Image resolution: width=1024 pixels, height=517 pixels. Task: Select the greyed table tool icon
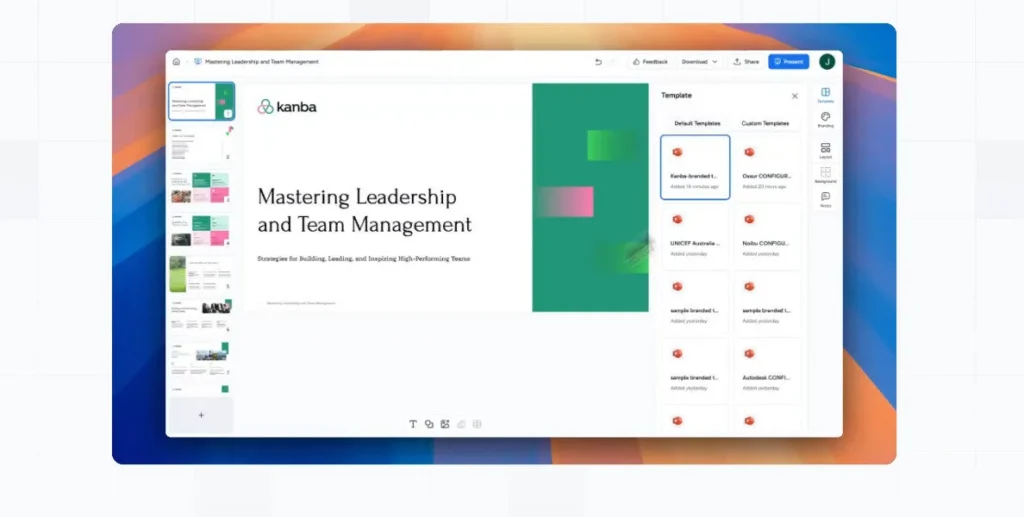pyautogui.click(x=477, y=424)
